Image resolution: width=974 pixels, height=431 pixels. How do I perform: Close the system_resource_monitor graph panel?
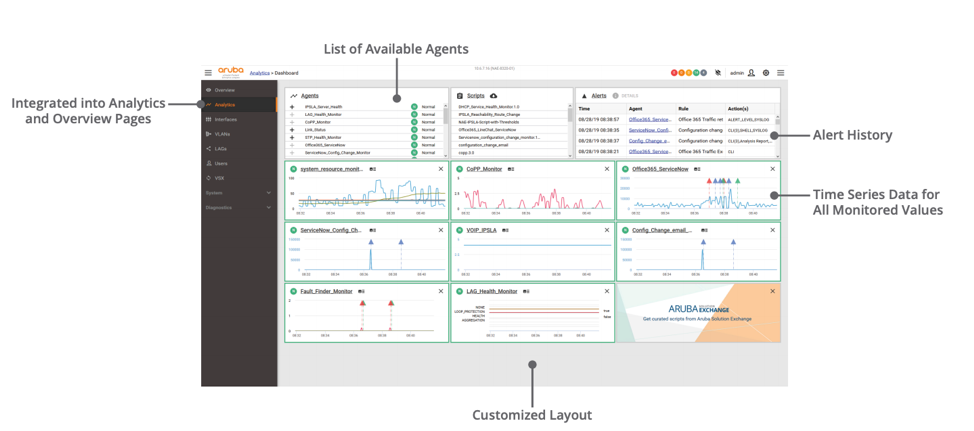[x=441, y=169]
